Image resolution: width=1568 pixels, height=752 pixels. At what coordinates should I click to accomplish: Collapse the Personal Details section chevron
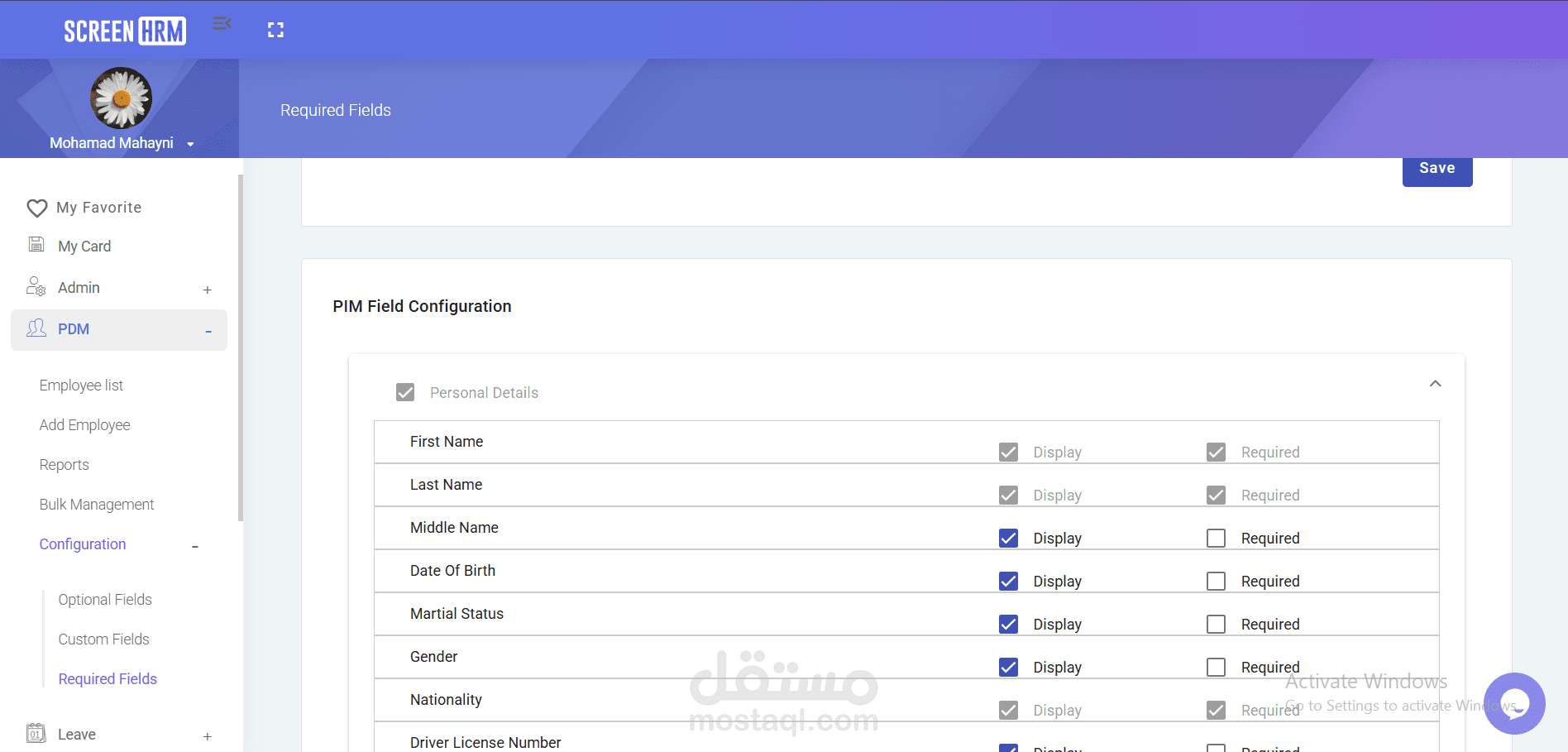pyautogui.click(x=1435, y=384)
